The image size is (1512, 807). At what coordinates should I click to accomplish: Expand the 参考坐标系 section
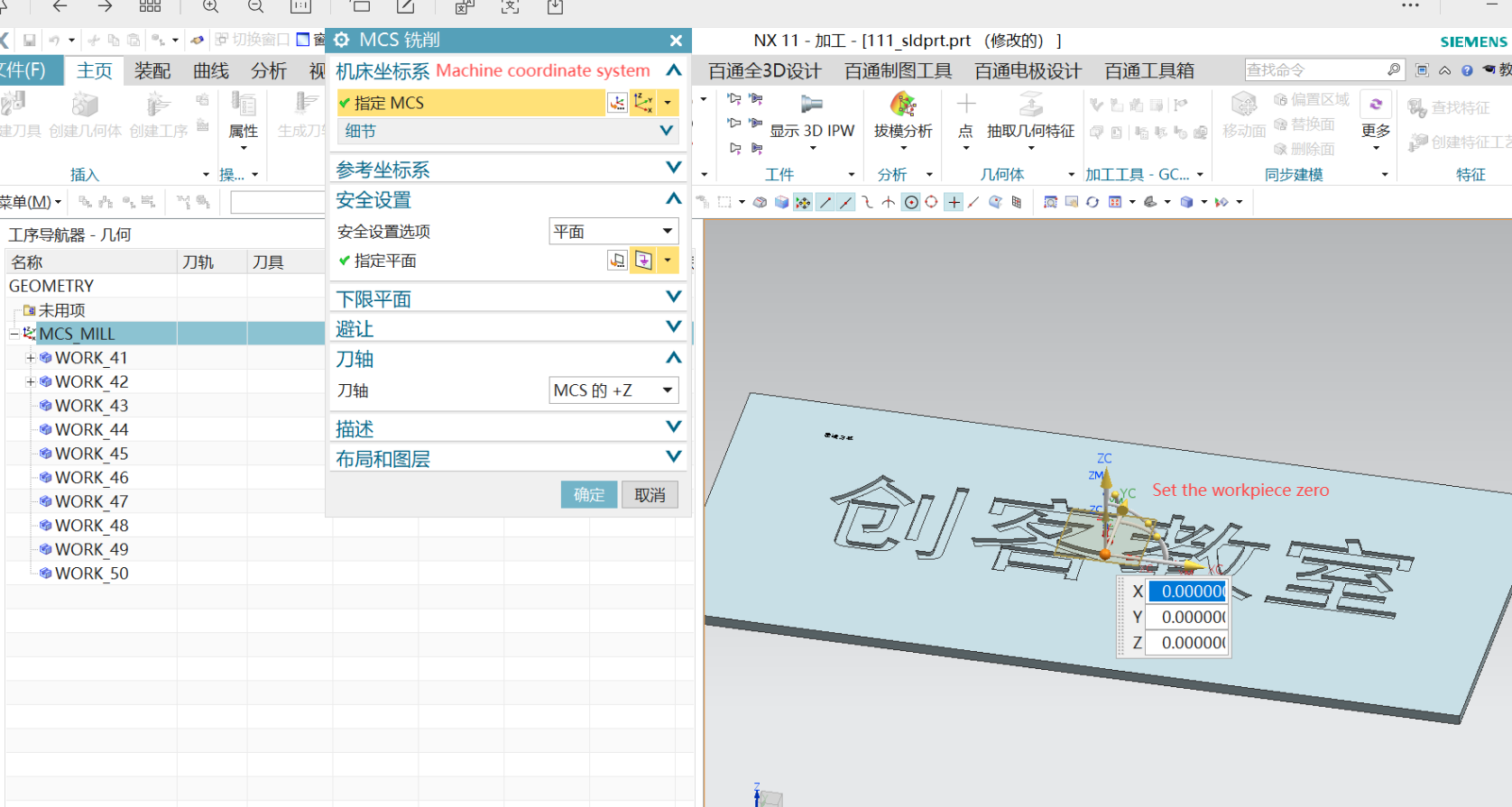point(673,168)
